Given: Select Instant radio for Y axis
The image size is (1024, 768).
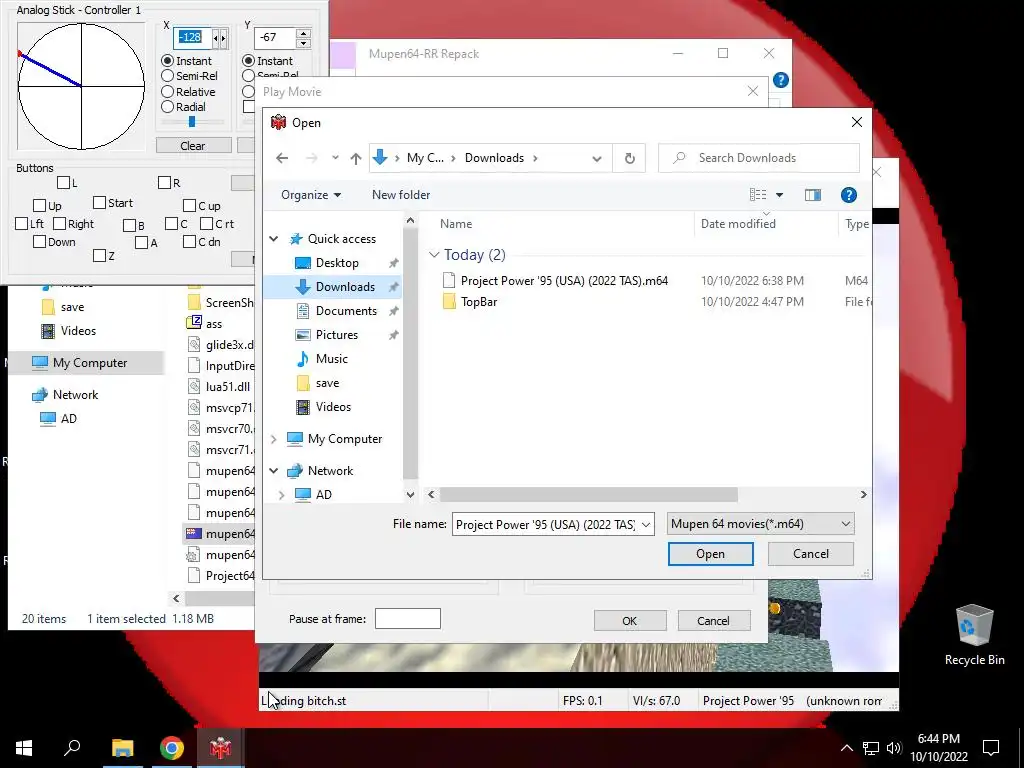Looking at the screenshot, I should click(248, 61).
